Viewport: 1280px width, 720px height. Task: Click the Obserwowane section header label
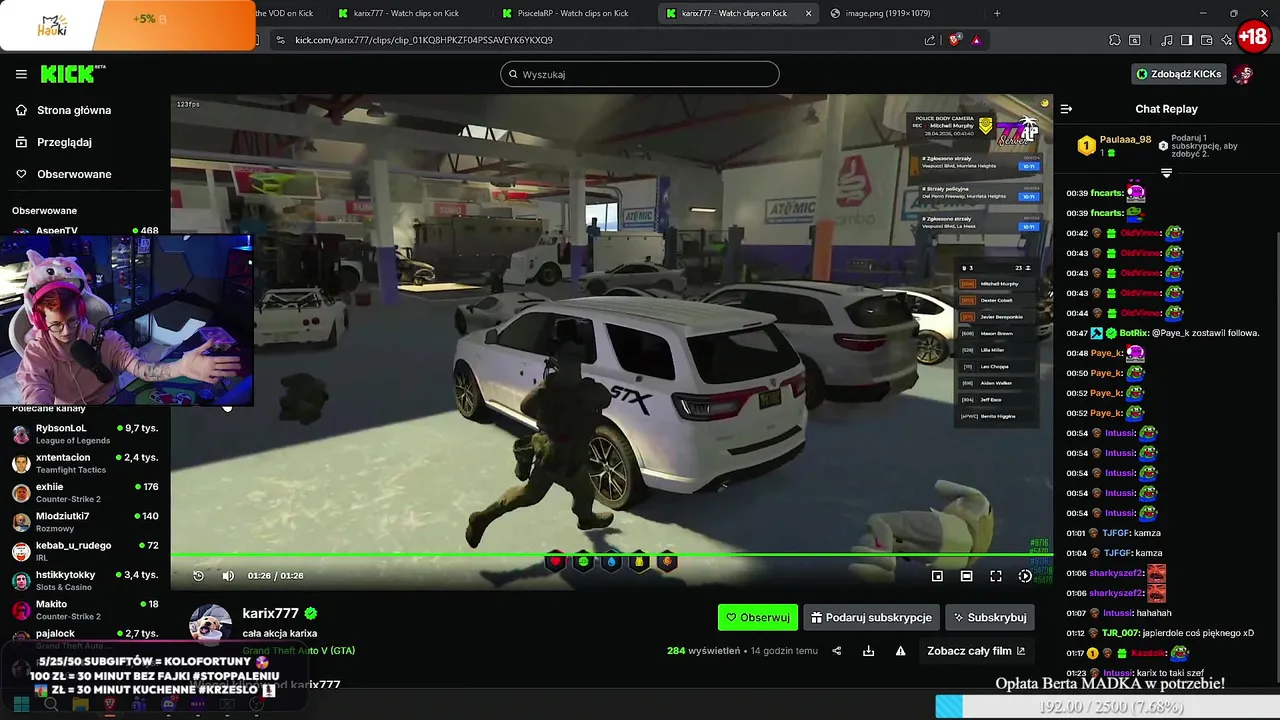[x=44, y=211]
